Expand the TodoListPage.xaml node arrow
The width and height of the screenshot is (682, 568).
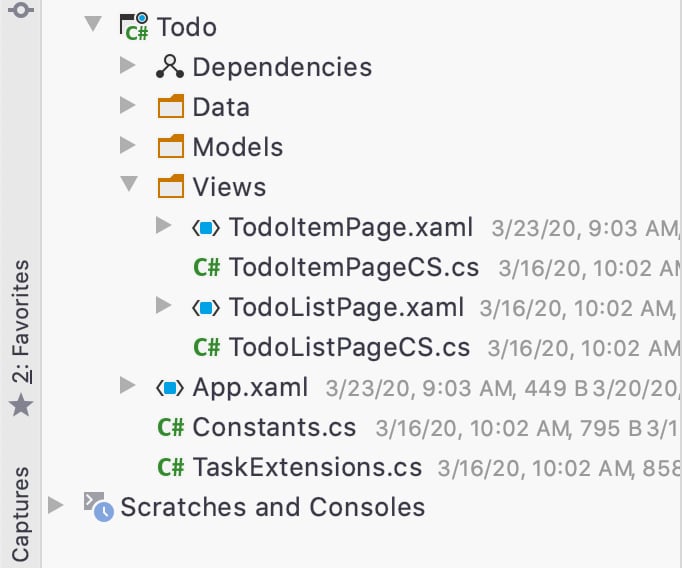pyautogui.click(x=164, y=305)
